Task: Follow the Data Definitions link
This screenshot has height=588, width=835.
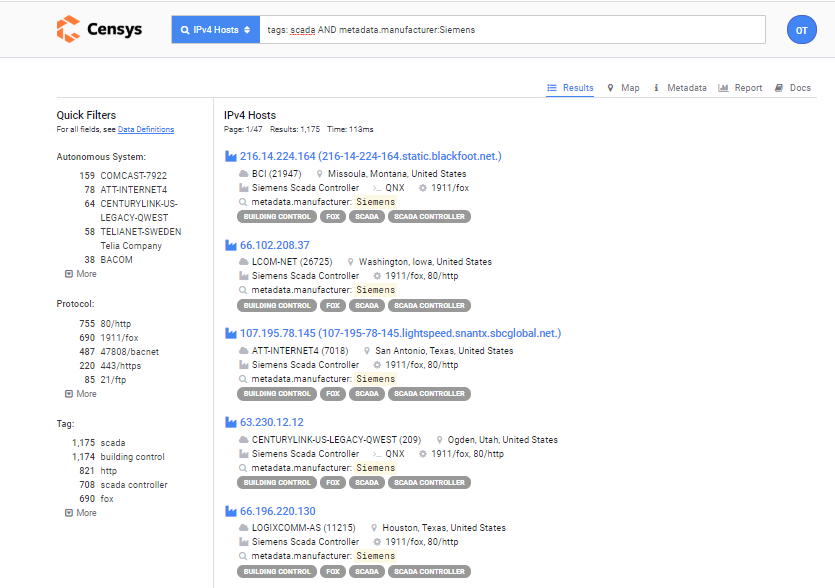Action: coord(146,129)
